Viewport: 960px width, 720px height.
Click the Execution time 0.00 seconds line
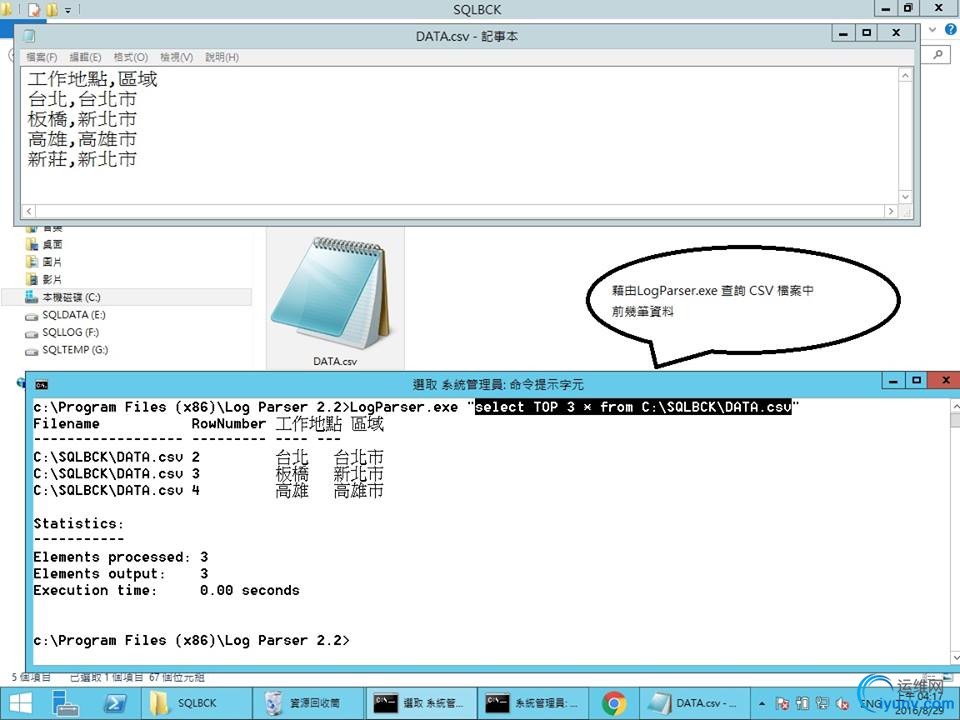166,590
